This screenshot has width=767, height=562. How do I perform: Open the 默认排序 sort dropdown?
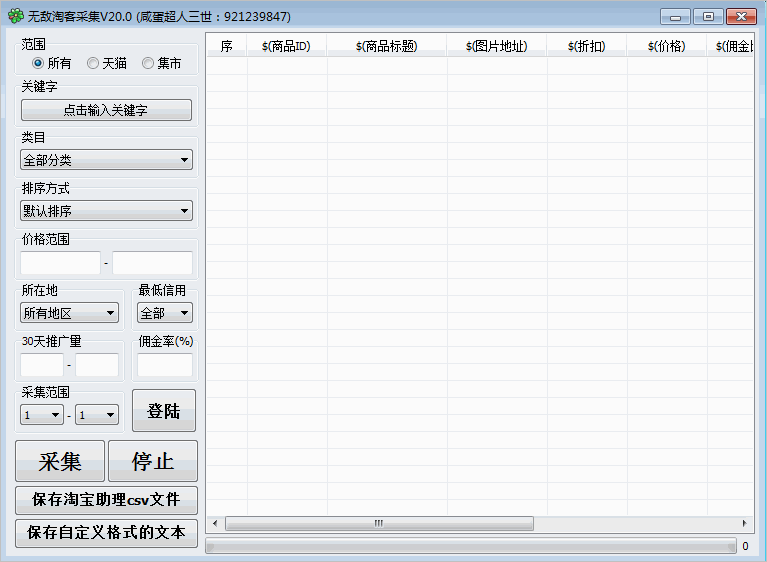[106, 211]
